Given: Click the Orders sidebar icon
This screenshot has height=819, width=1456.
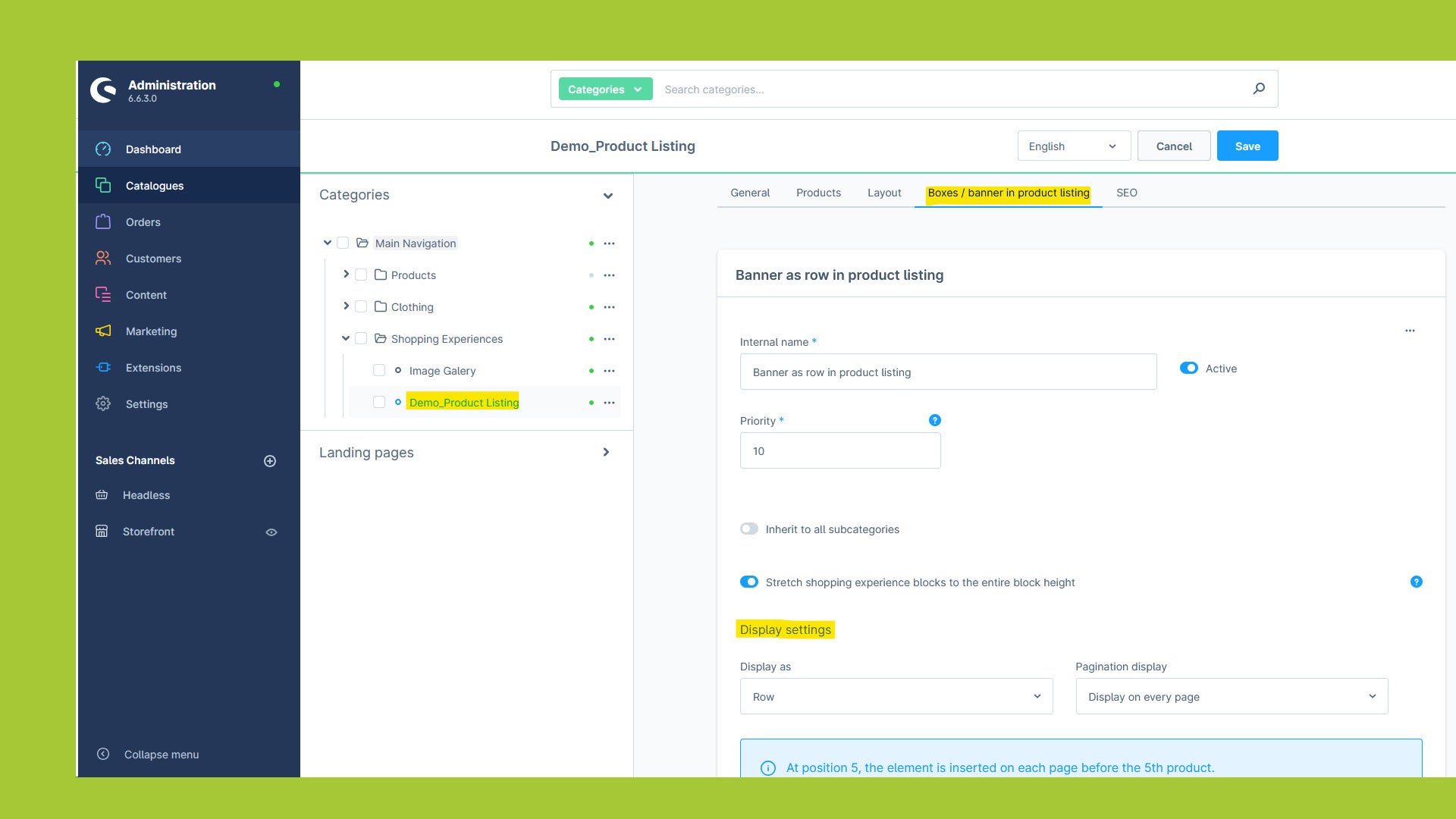Looking at the screenshot, I should click(102, 221).
